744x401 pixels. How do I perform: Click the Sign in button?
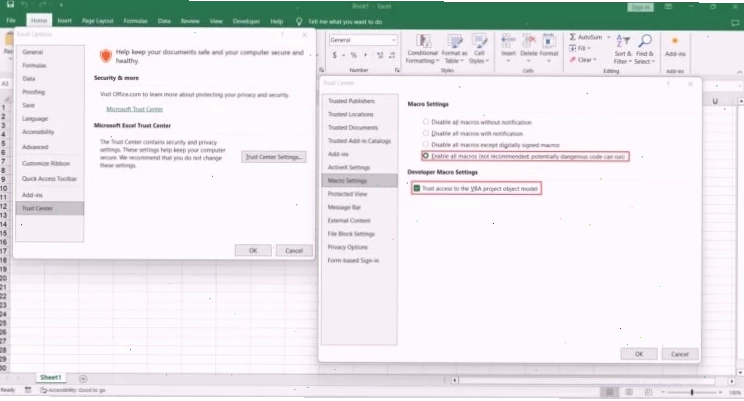(x=640, y=7)
